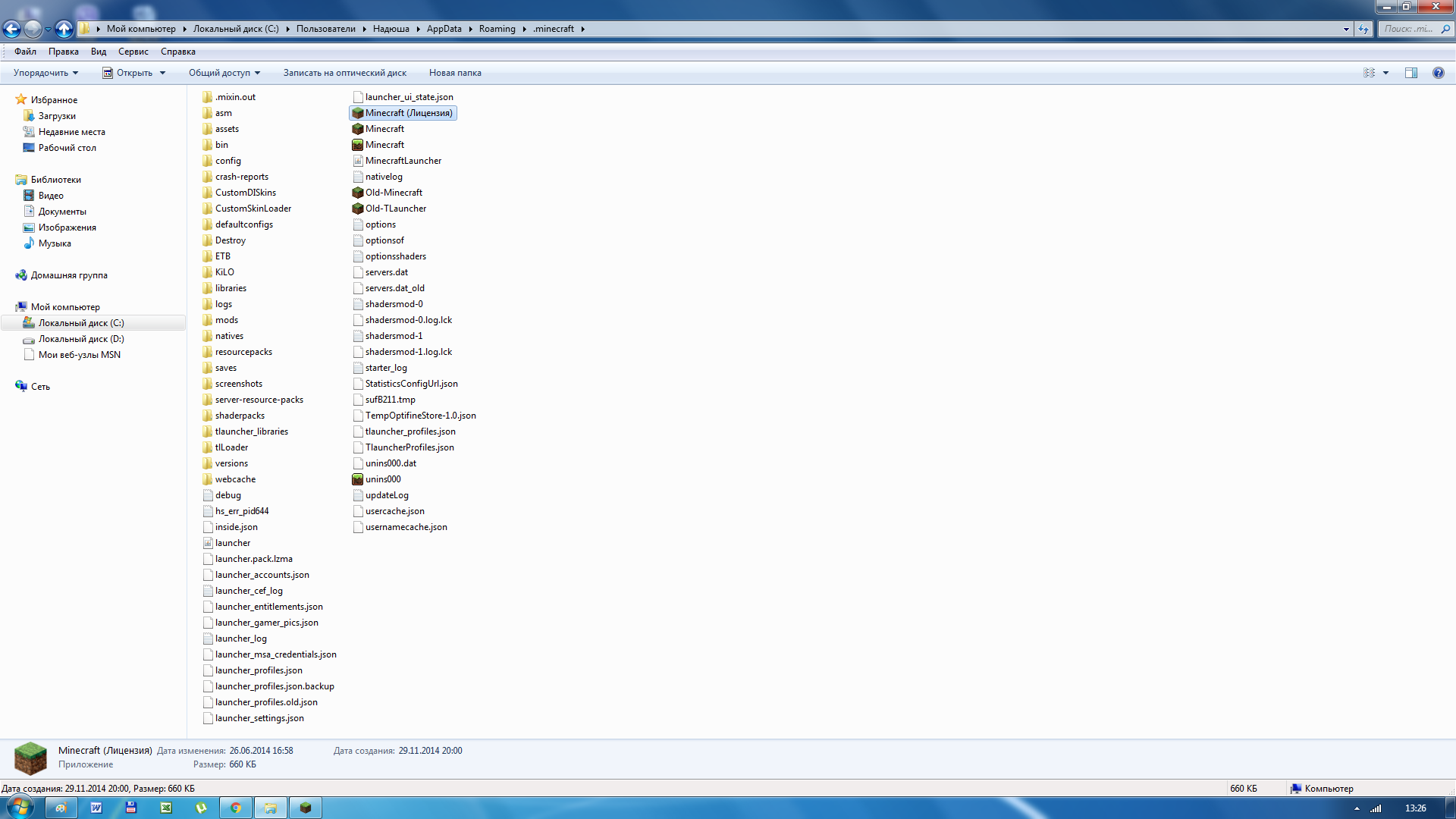Click the Minecraft taskbar icon
Screen dimensions: 1456x819
[x=306, y=808]
